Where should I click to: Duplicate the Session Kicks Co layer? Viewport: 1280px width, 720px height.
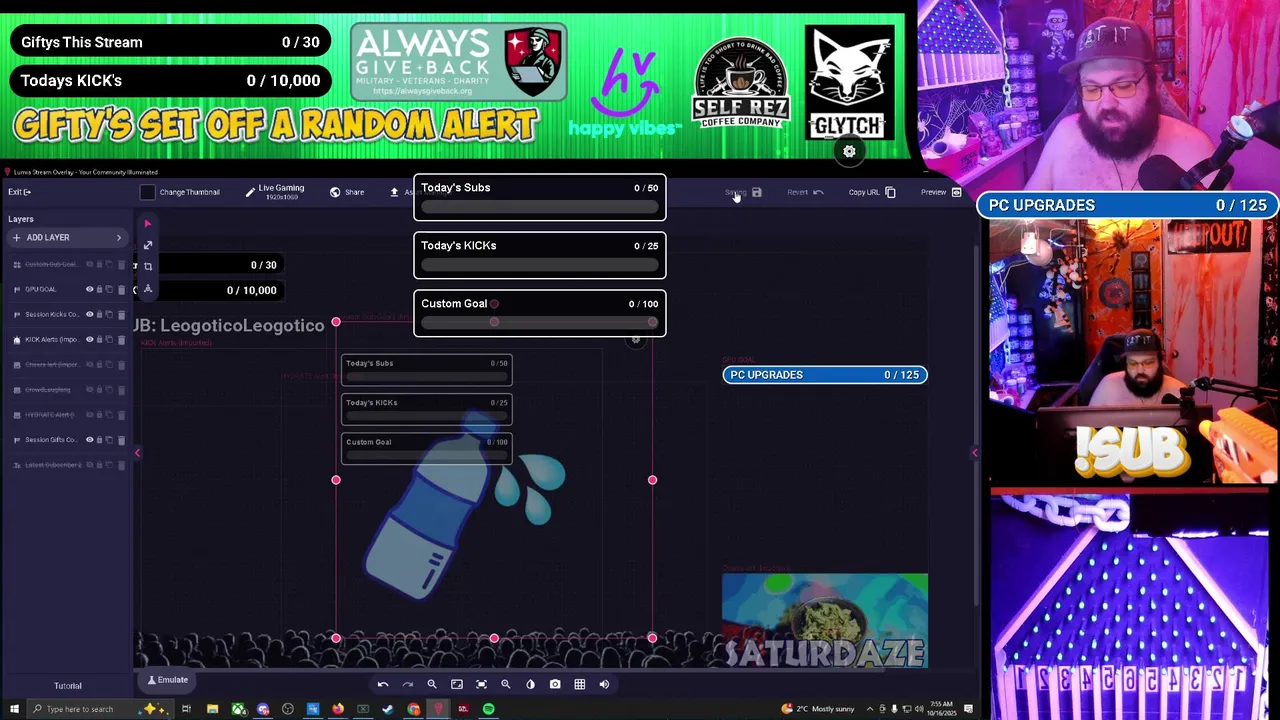109,315
